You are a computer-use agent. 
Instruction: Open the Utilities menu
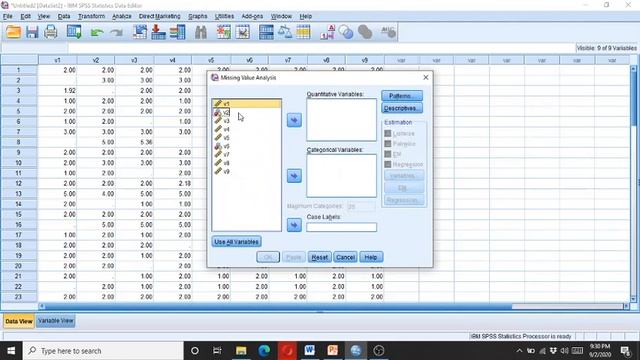click(x=224, y=16)
